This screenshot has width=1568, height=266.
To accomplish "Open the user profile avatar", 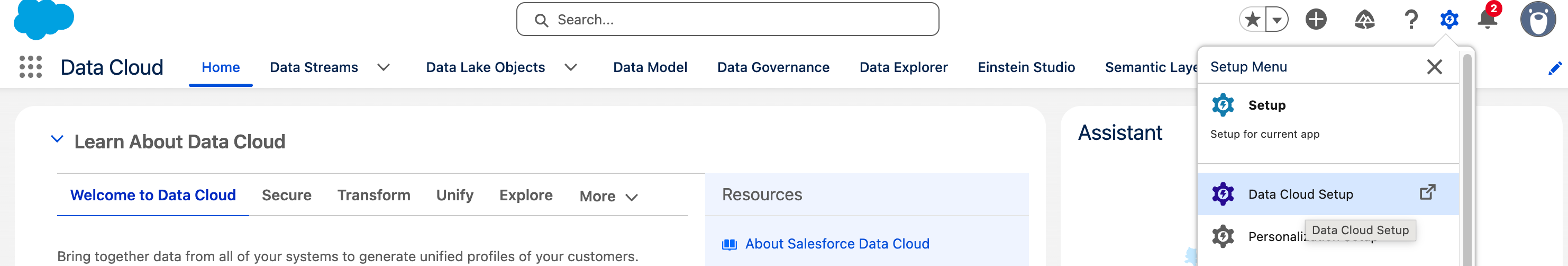I will tap(1538, 19).
